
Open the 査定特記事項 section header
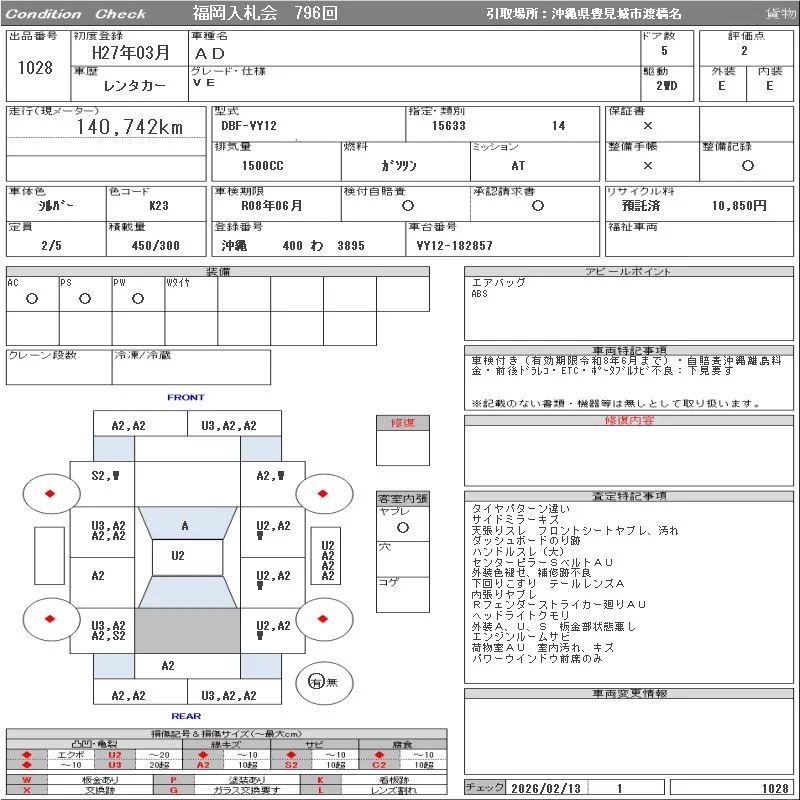point(629,496)
